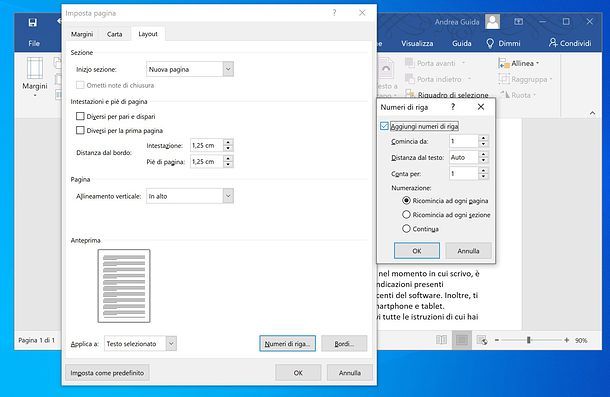Increase Conta per value

[x=483, y=170]
